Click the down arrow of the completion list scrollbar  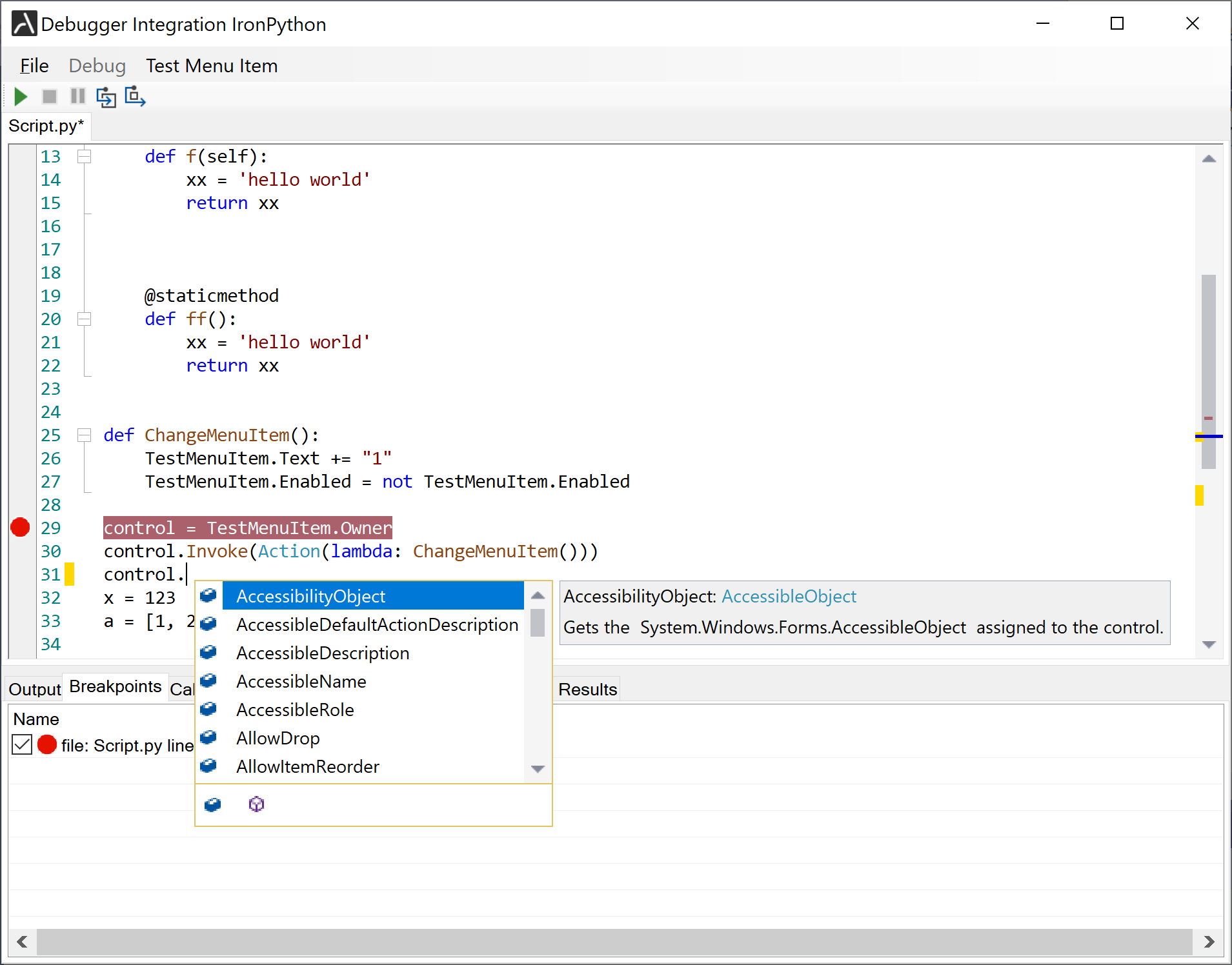click(x=538, y=768)
